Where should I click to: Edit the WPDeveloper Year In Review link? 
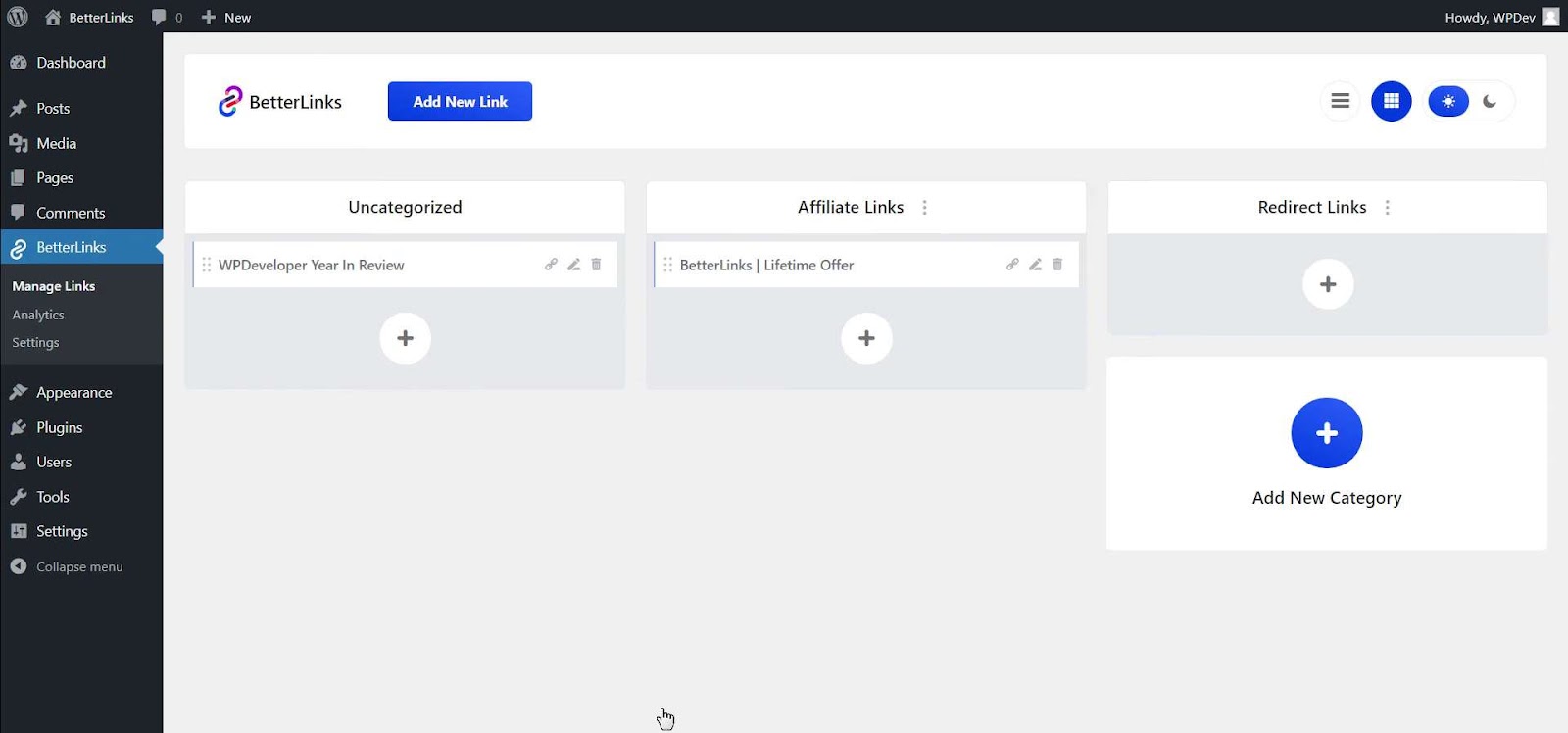coord(574,265)
